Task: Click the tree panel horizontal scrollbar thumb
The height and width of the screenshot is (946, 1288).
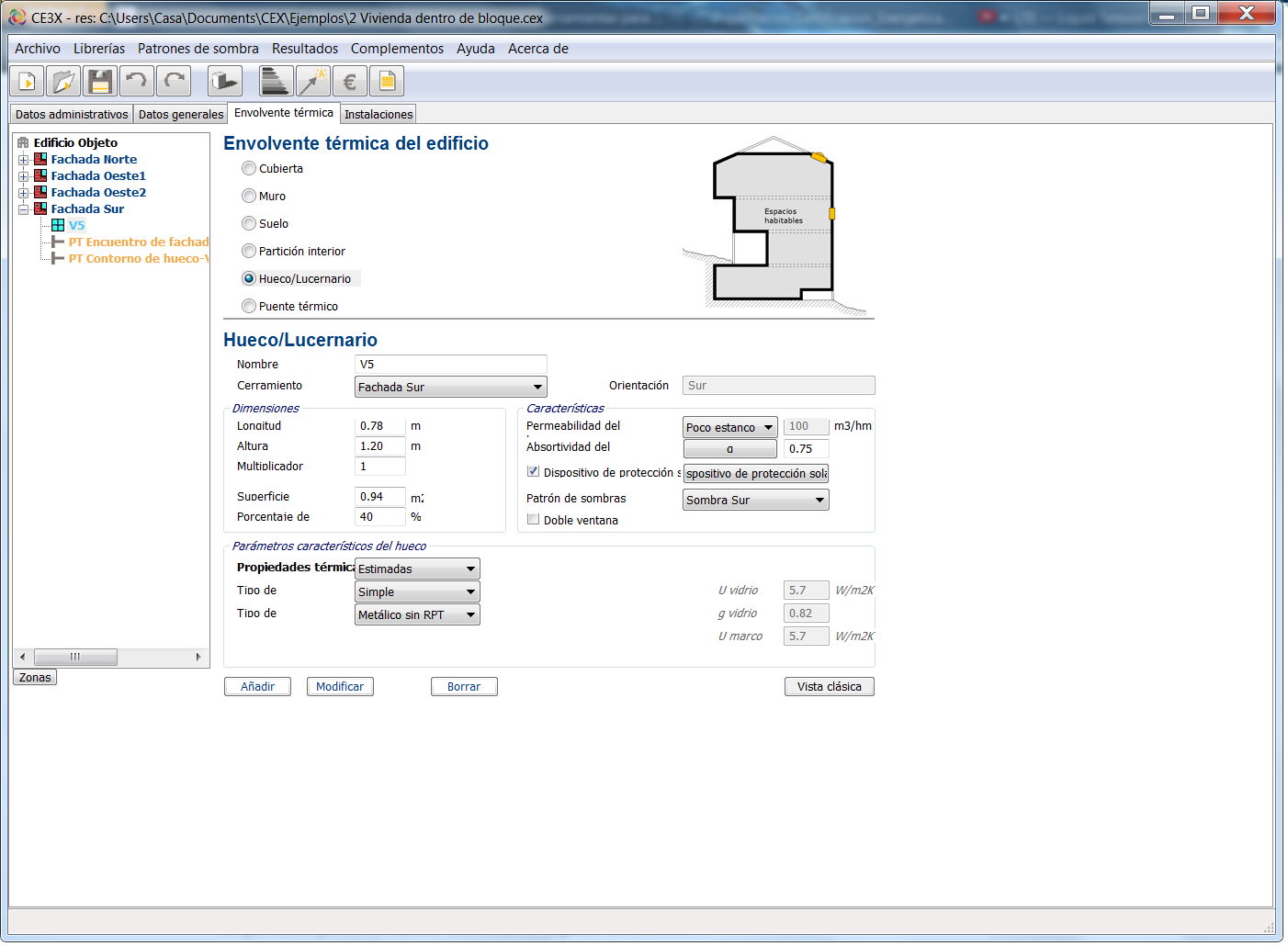Action: 75,657
